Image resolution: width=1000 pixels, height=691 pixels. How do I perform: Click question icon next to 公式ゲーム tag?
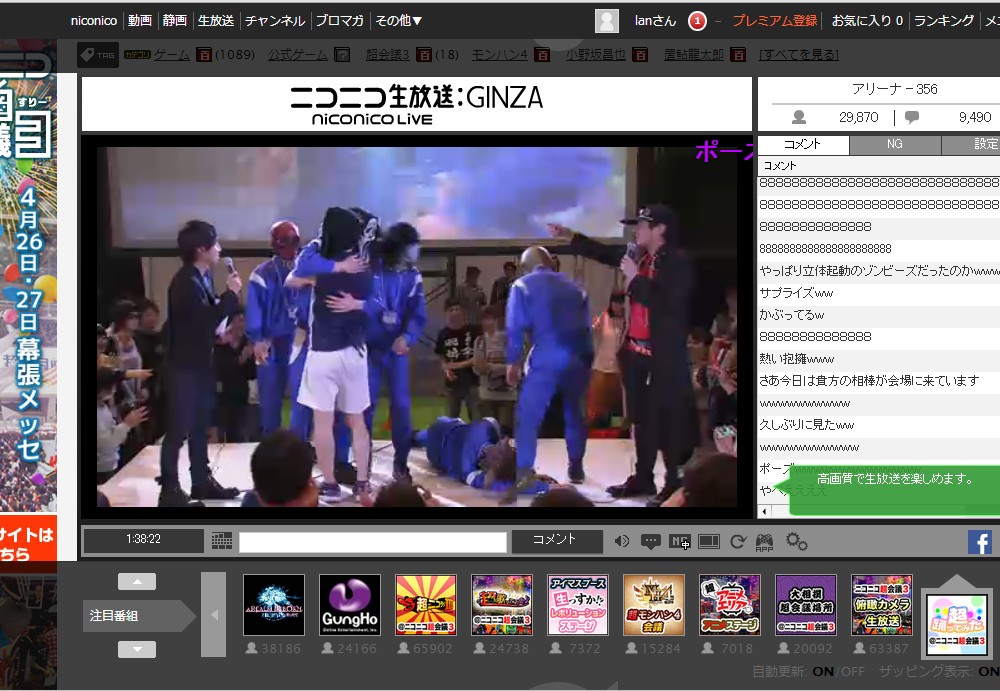[342, 55]
